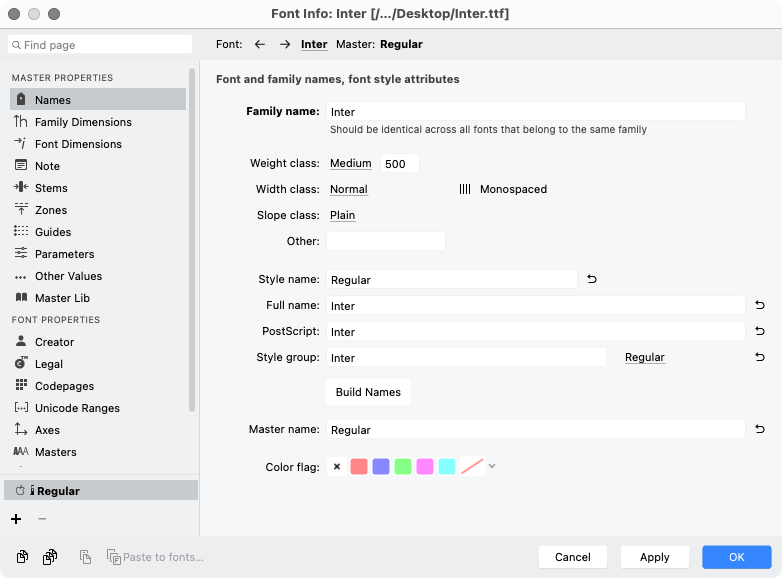Viewport: 782px width, 578px height.
Task: Toggle the Monospaced option
Action: [x=503, y=189]
